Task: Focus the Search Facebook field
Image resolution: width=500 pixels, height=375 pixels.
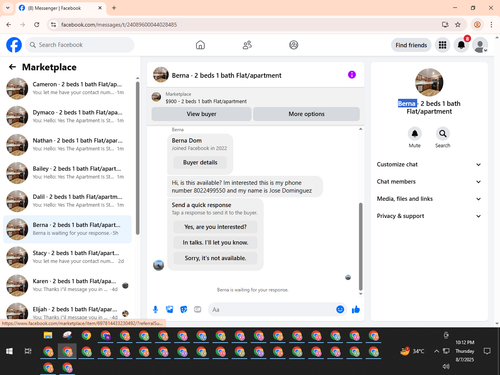Action: point(80,45)
